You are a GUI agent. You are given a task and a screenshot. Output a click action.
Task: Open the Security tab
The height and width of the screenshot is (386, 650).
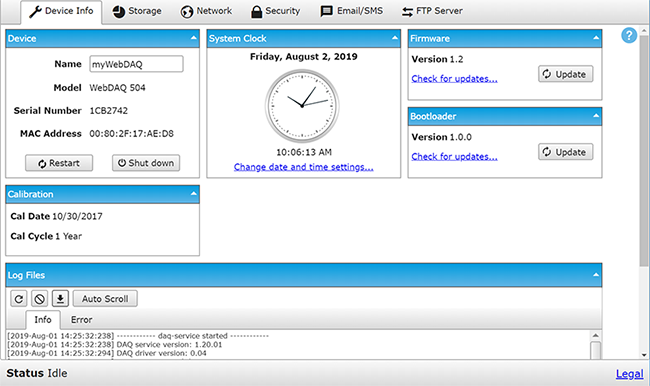click(x=275, y=11)
